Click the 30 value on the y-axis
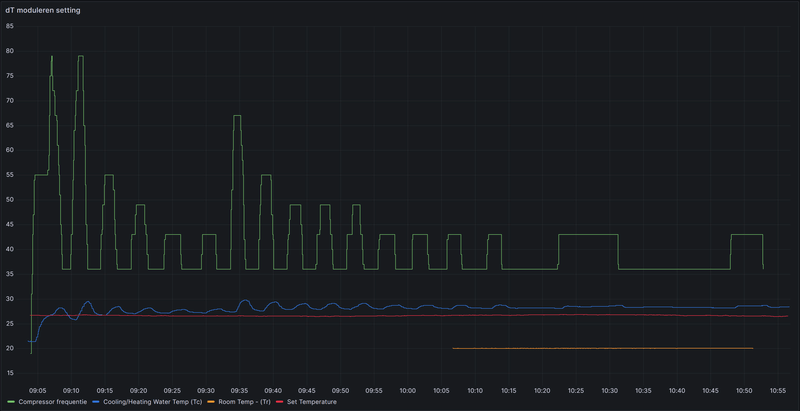Screen dimensions: 800x411 (x=9, y=299)
